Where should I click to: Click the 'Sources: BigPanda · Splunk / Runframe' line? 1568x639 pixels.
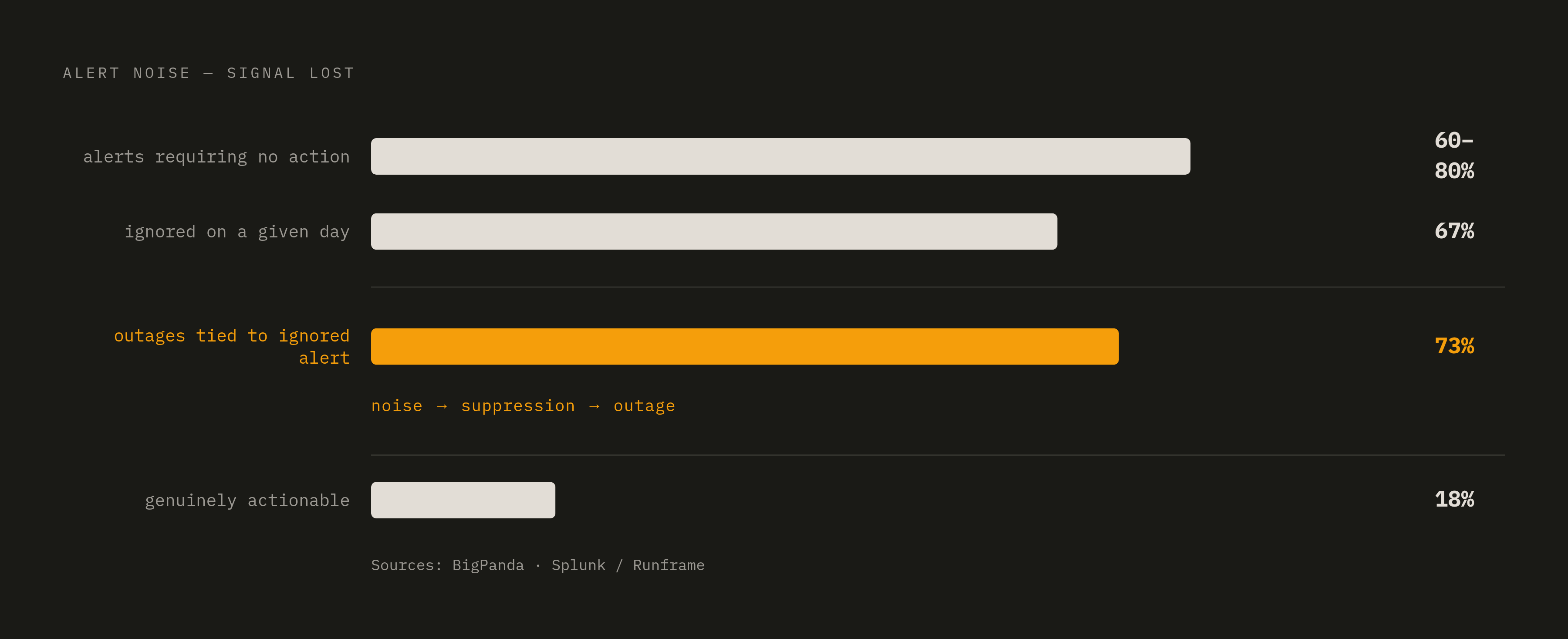click(x=537, y=565)
